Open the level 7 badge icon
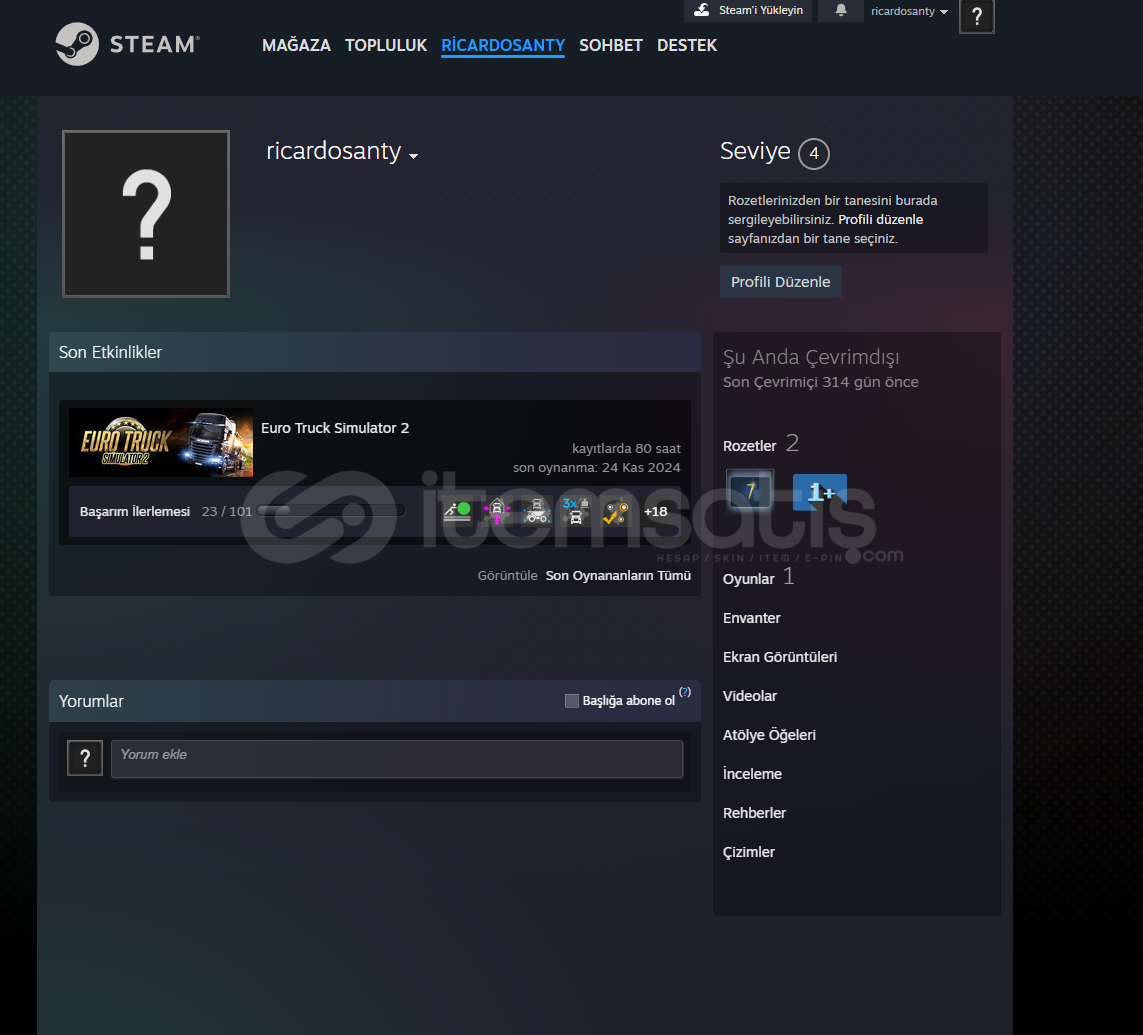The image size is (1143, 1035). tap(749, 491)
